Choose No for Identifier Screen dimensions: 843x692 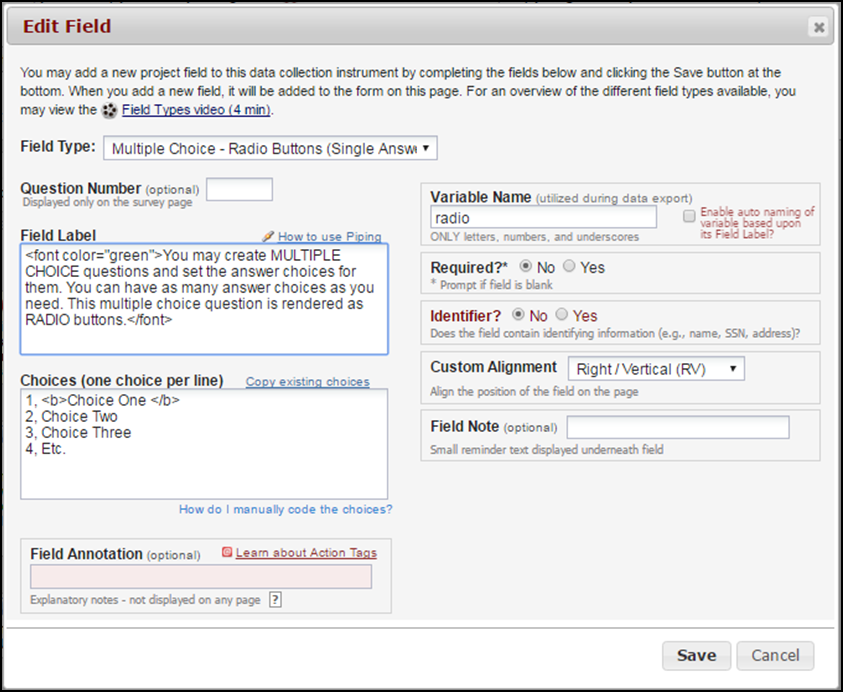pos(517,315)
